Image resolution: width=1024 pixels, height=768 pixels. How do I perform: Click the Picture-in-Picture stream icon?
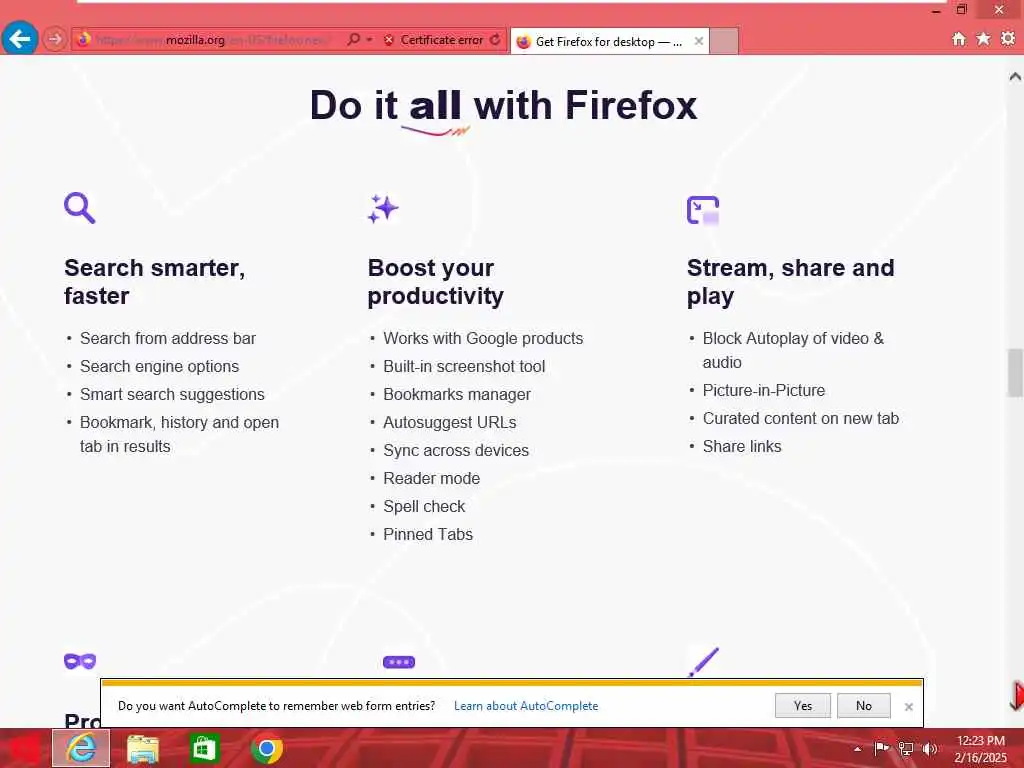point(703,210)
